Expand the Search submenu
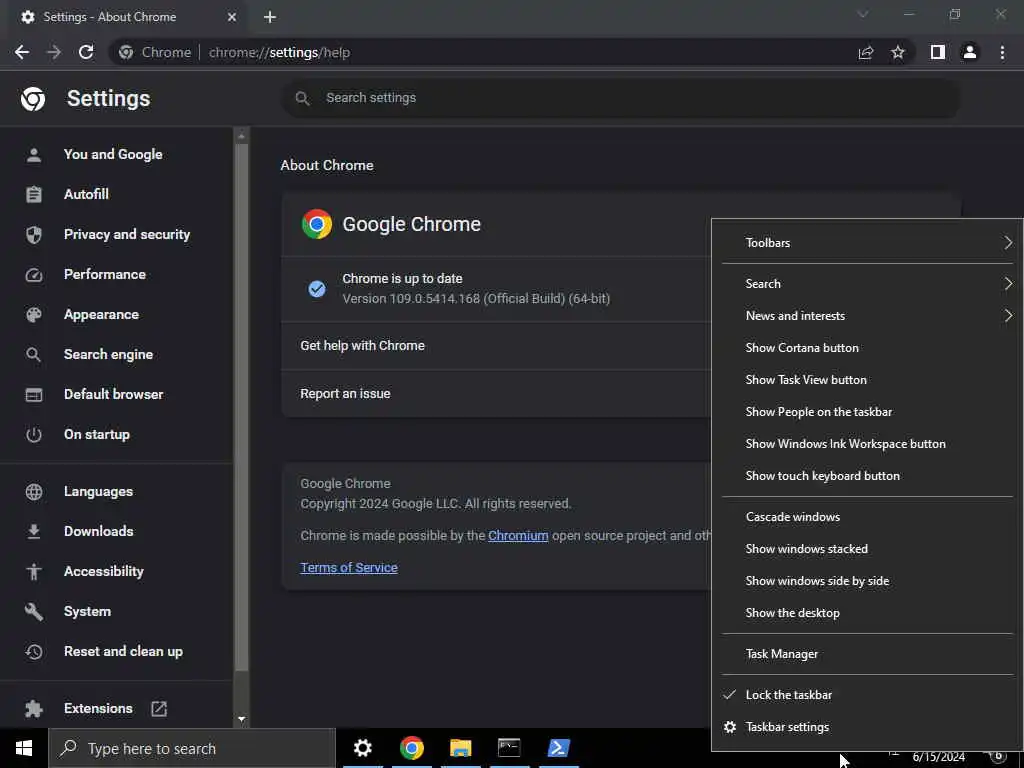This screenshot has height=768, width=1024. point(867,284)
